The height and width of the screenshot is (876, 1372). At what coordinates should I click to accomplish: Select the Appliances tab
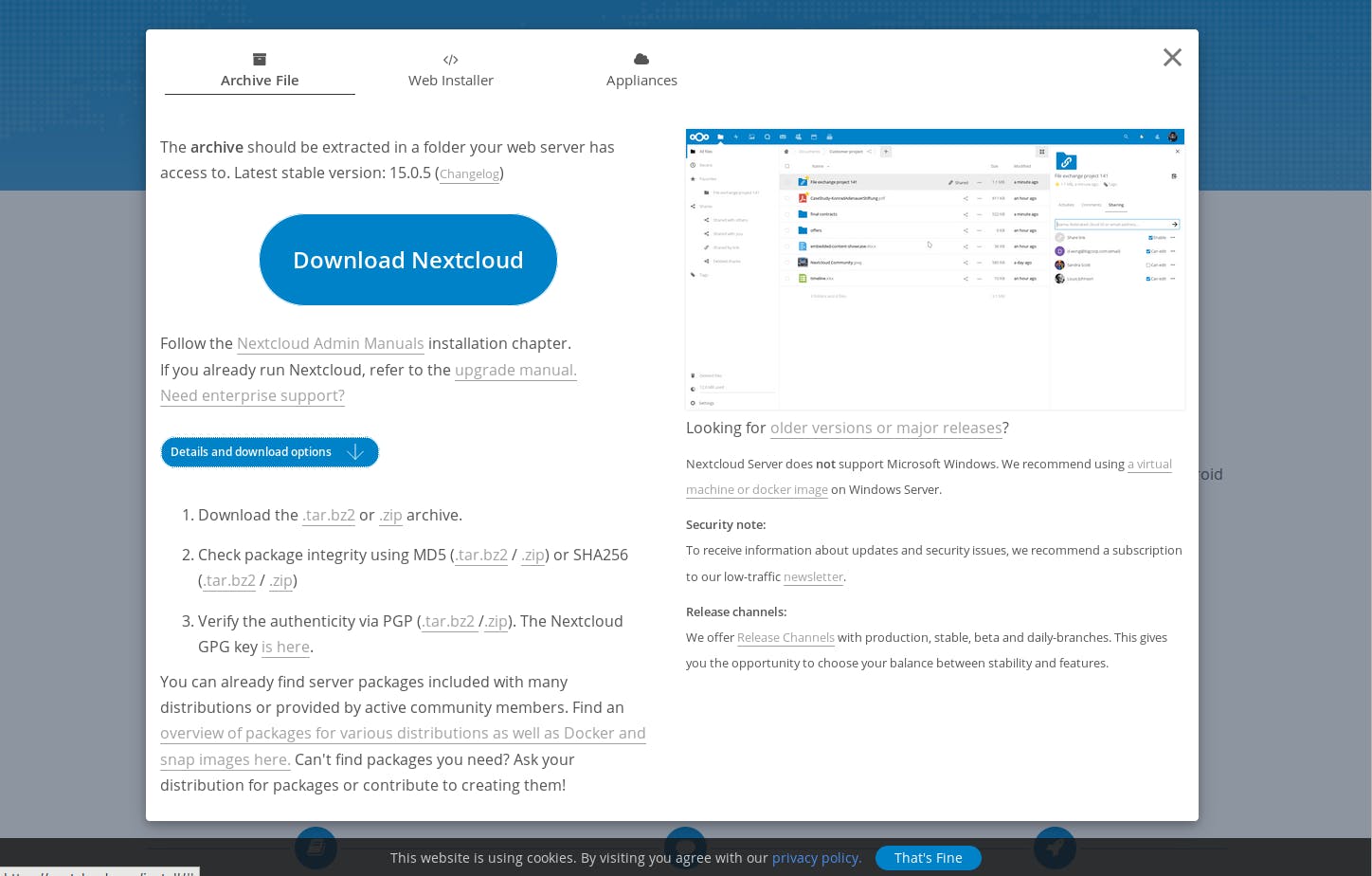[641, 71]
